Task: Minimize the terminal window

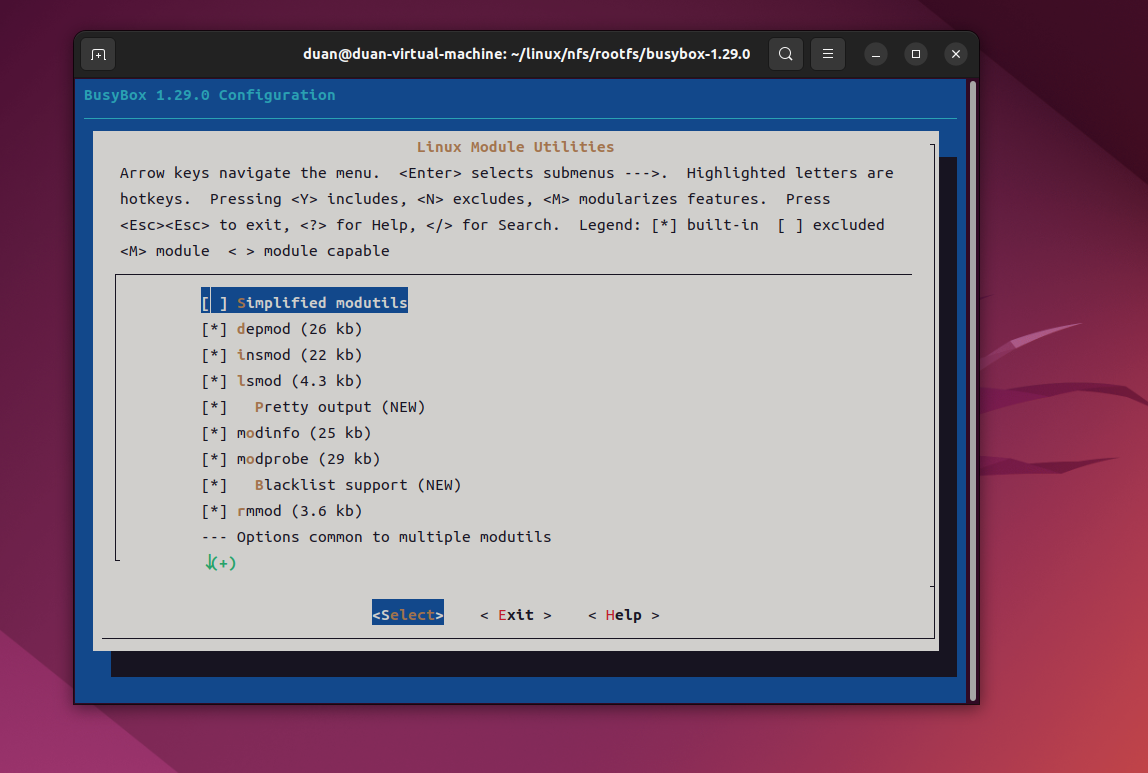Action: [876, 54]
